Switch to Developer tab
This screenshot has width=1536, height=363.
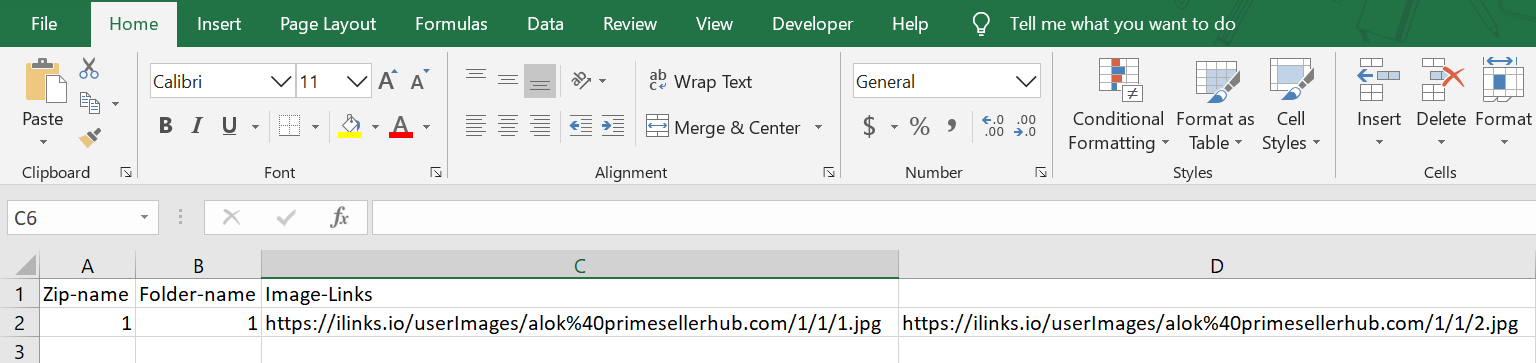813,24
